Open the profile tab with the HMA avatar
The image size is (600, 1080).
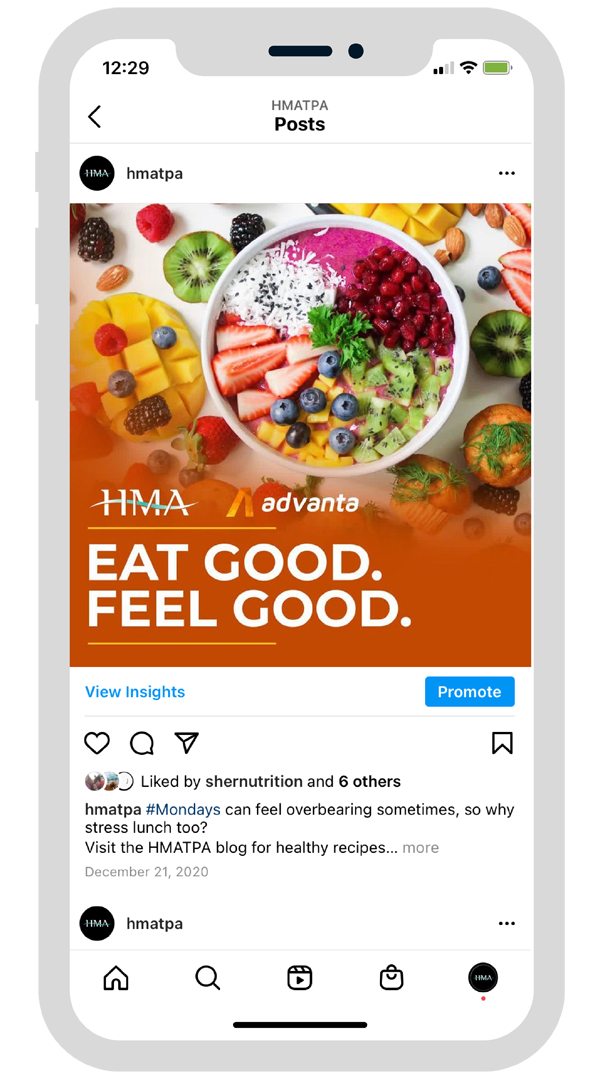(x=483, y=977)
